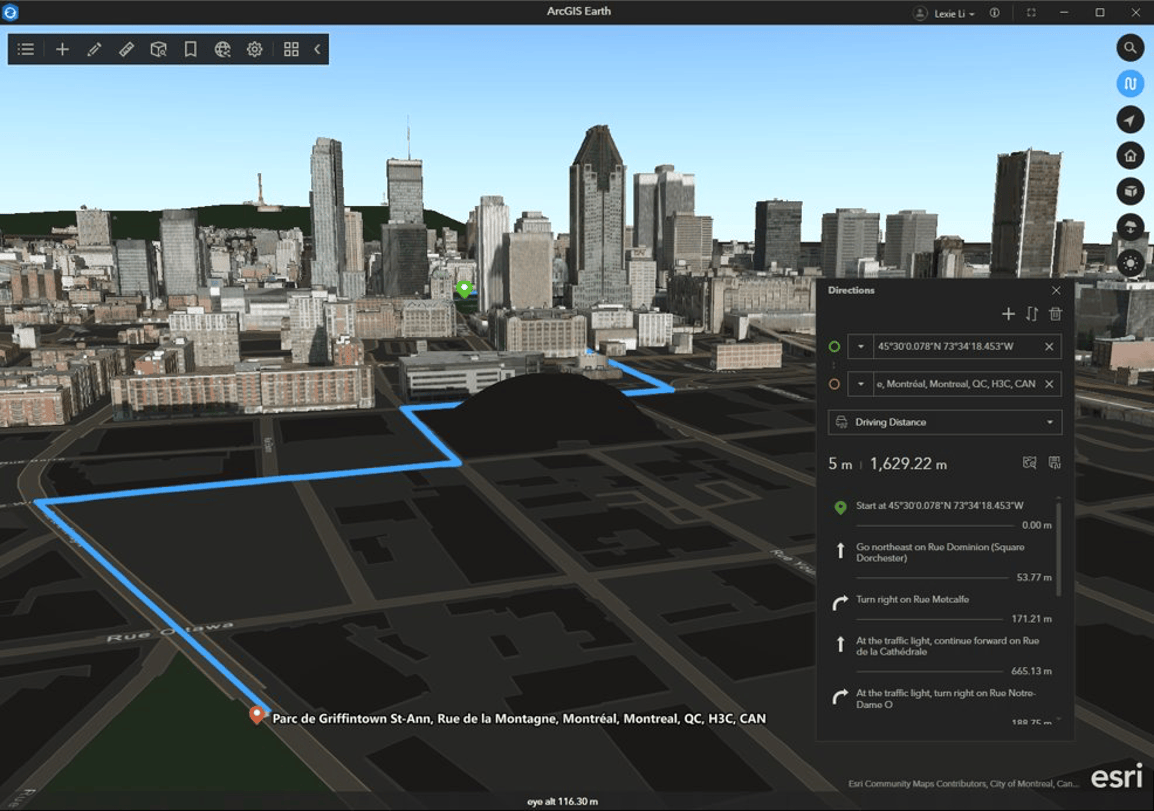Select the 'Start at 45°30'0.078"N' step
This screenshot has height=811, width=1154.
[x=943, y=512]
